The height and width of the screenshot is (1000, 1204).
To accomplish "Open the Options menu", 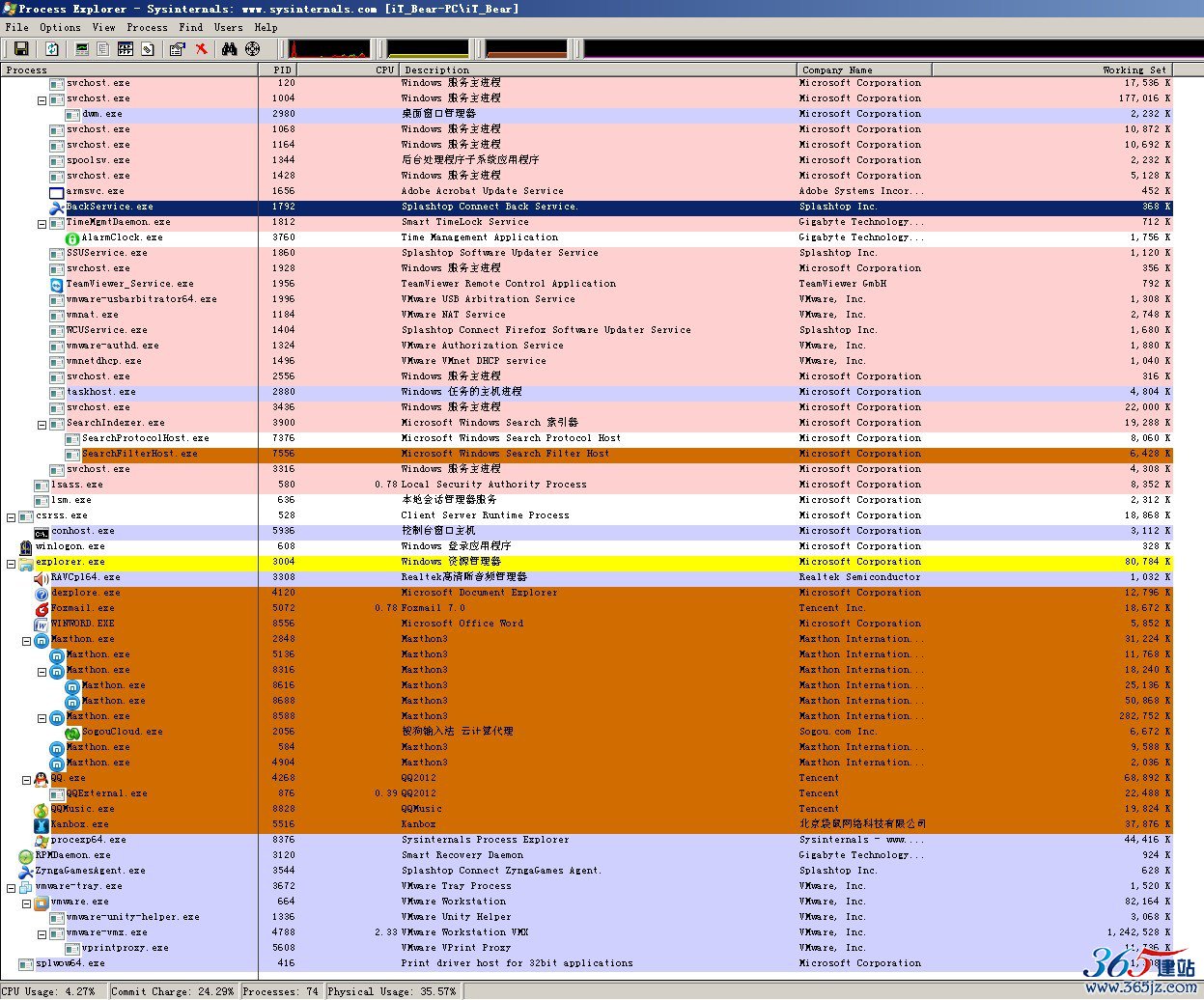I will pyautogui.click(x=60, y=27).
